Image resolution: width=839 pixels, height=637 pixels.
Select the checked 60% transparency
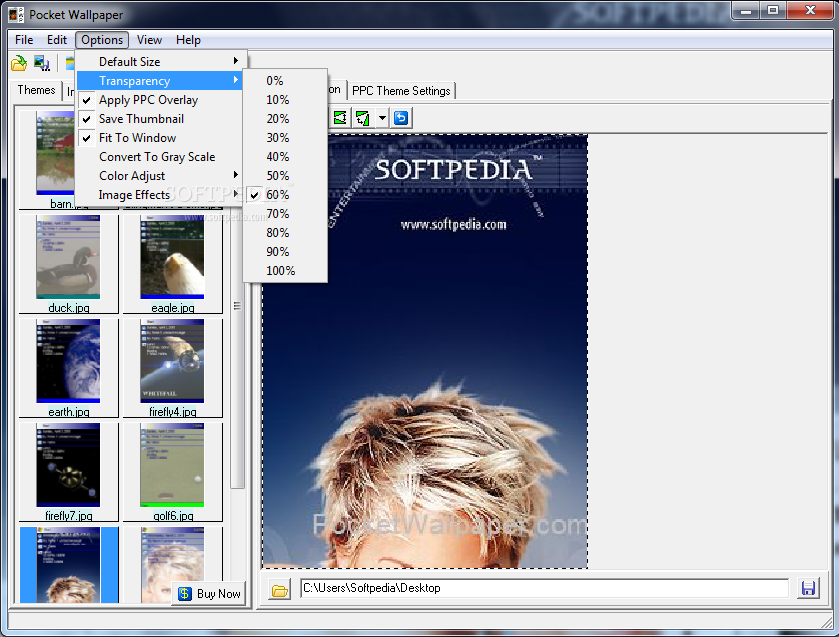pos(285,195)
